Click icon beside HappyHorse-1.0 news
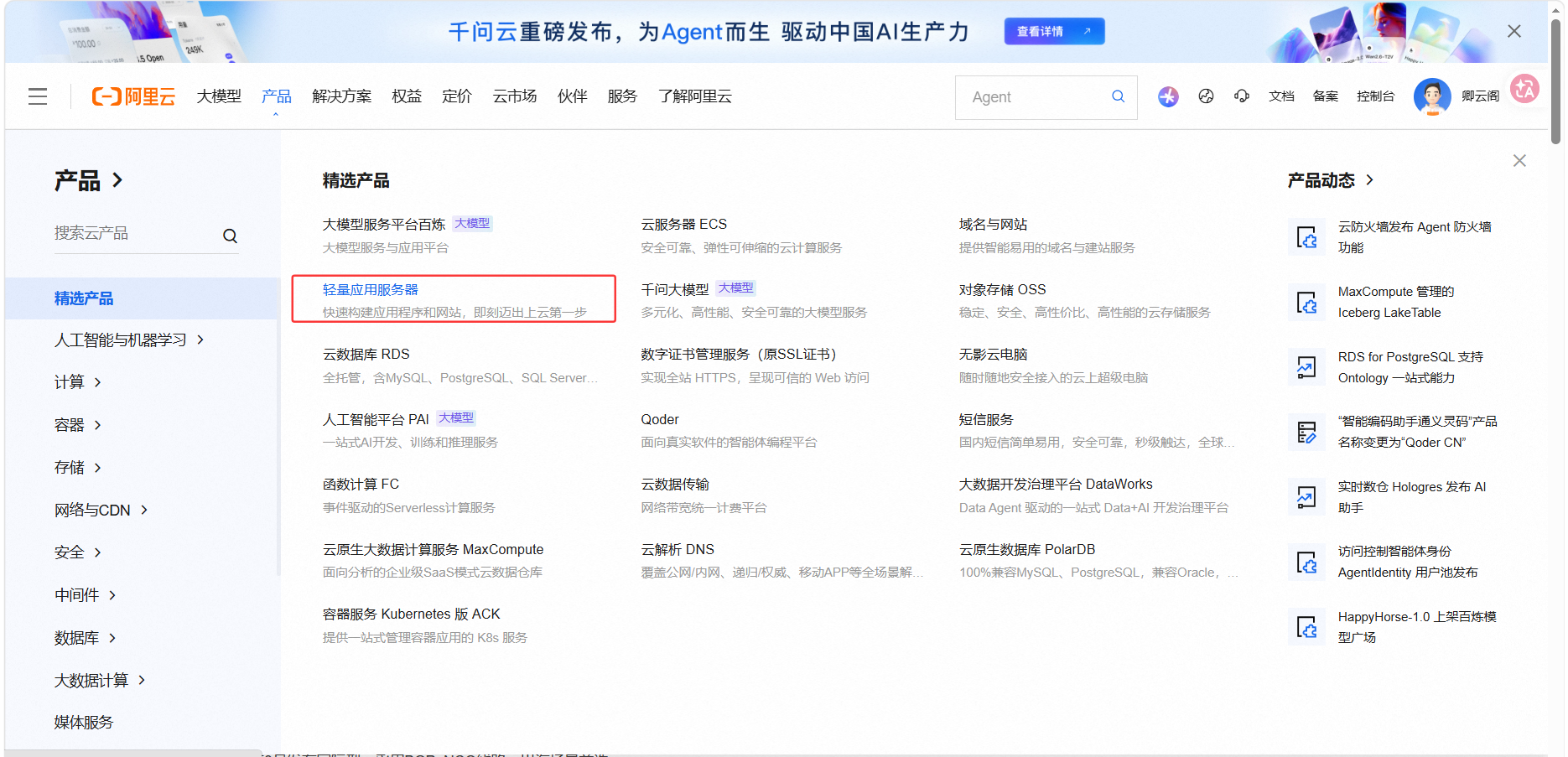 pos(1306,627)
